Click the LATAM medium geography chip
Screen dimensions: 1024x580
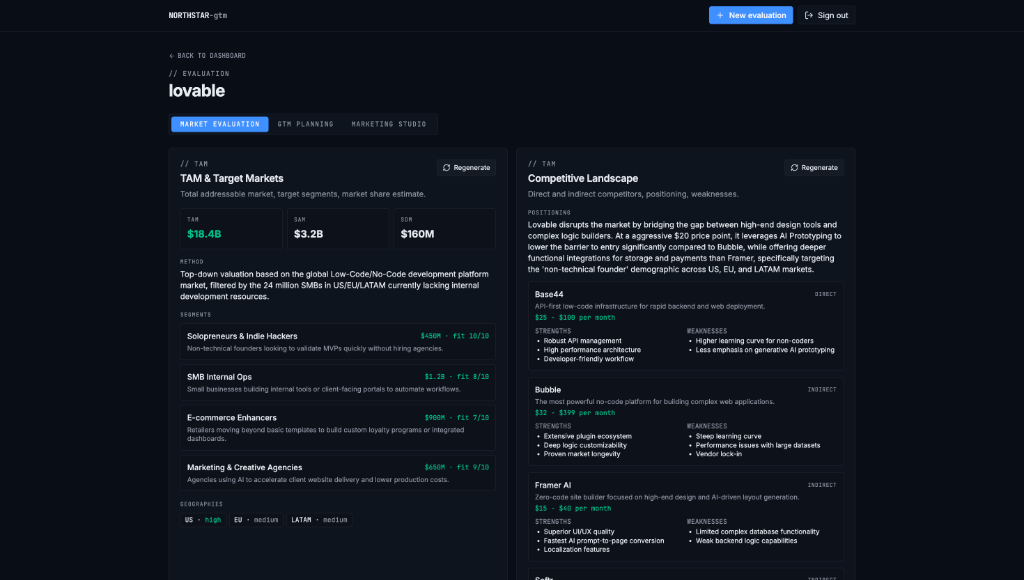click(319, 520)
